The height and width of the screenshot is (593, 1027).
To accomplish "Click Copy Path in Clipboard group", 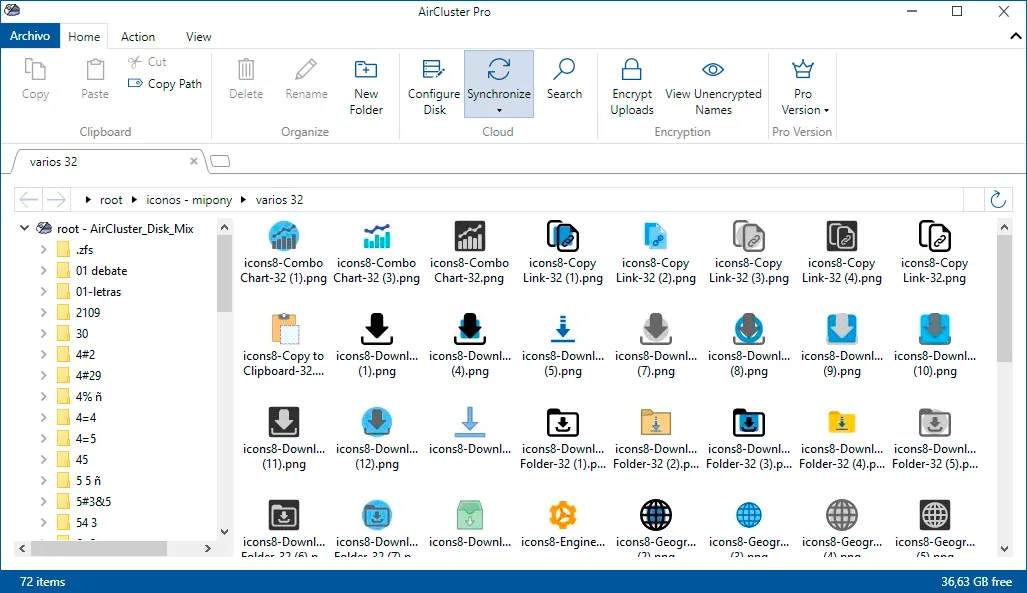I will coord(165,84).
